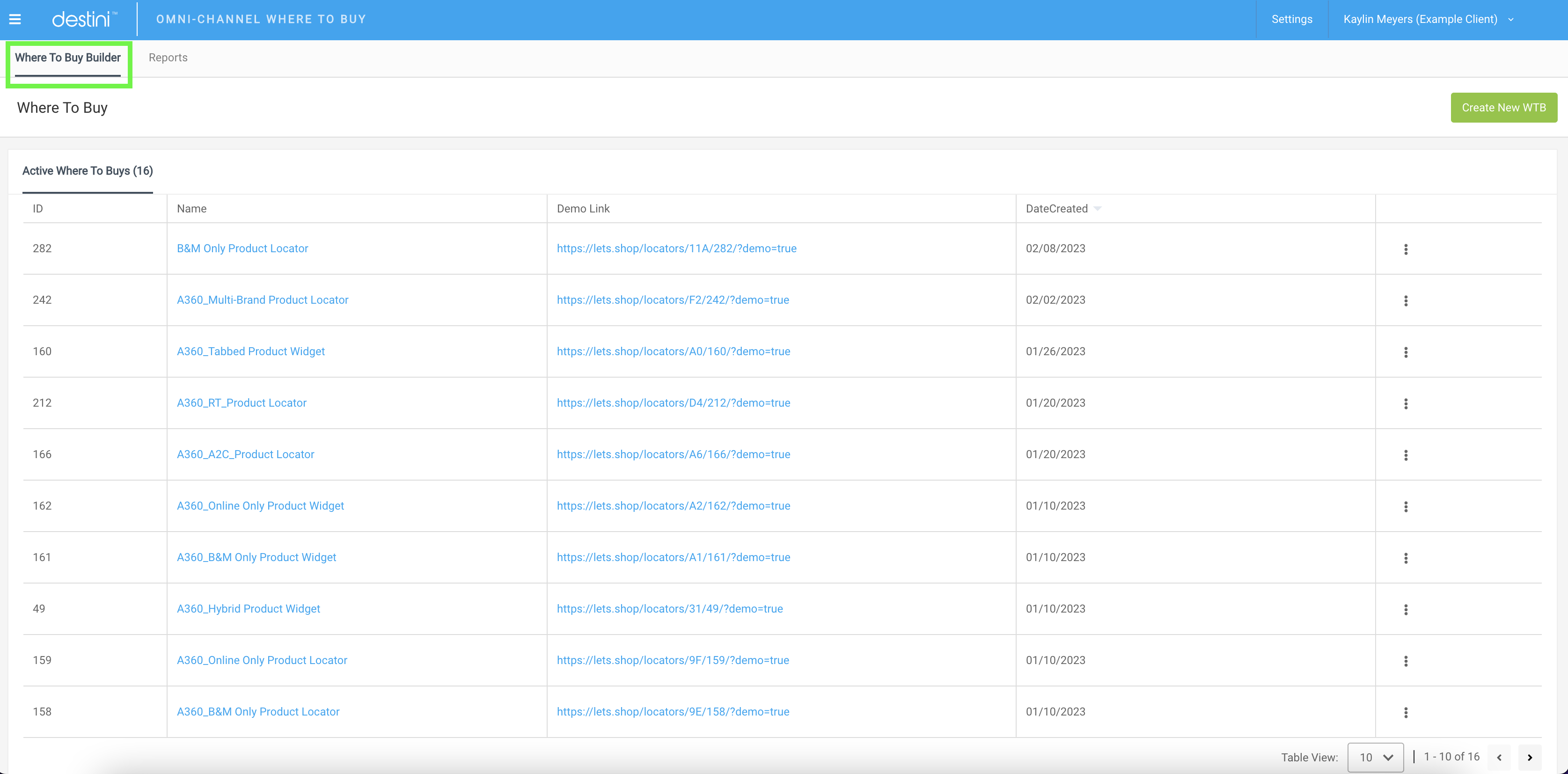Image resolution: width=1568 pixels, height=774 pixels.
Task: Click the ID column header
Action: coord(38,209)
